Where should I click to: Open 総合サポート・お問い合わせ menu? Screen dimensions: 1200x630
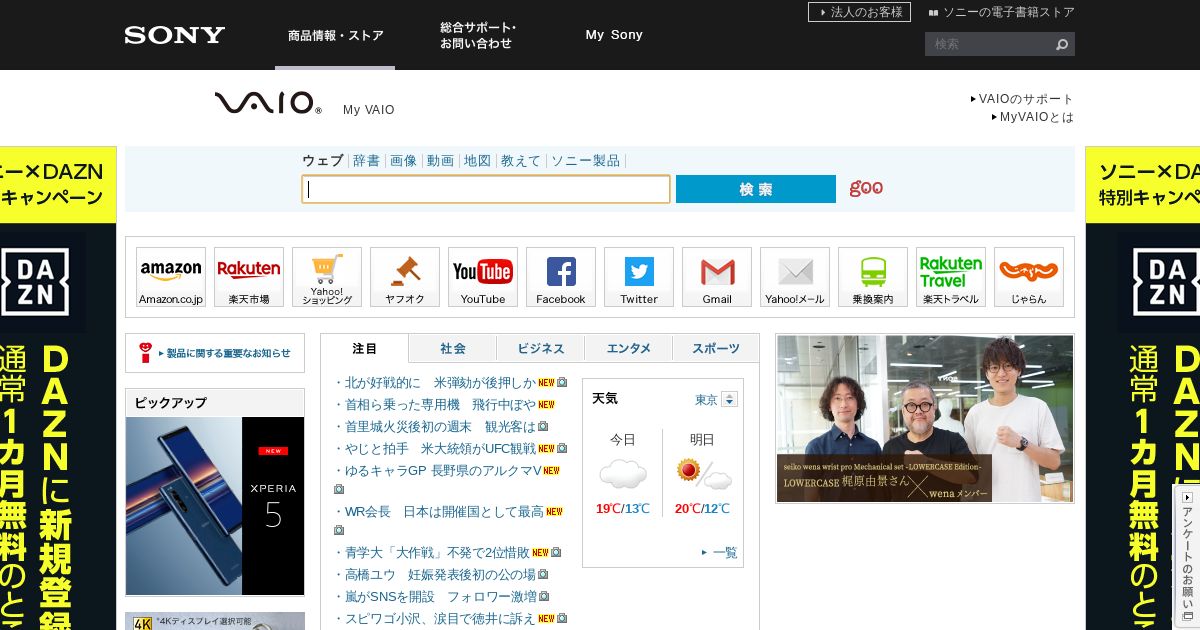coord(478,35)
